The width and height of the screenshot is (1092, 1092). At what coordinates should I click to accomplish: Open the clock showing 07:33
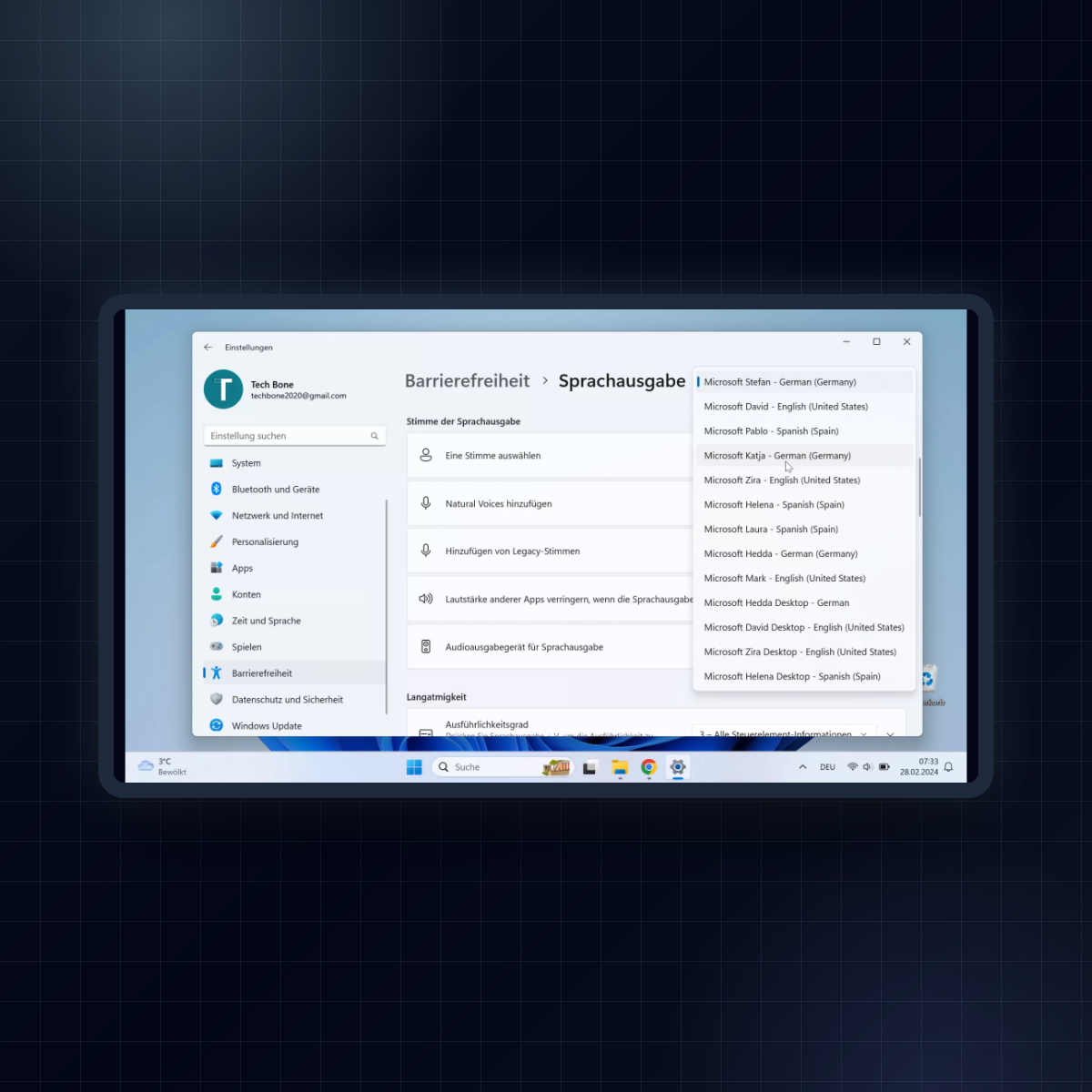[x=919, y=767]
